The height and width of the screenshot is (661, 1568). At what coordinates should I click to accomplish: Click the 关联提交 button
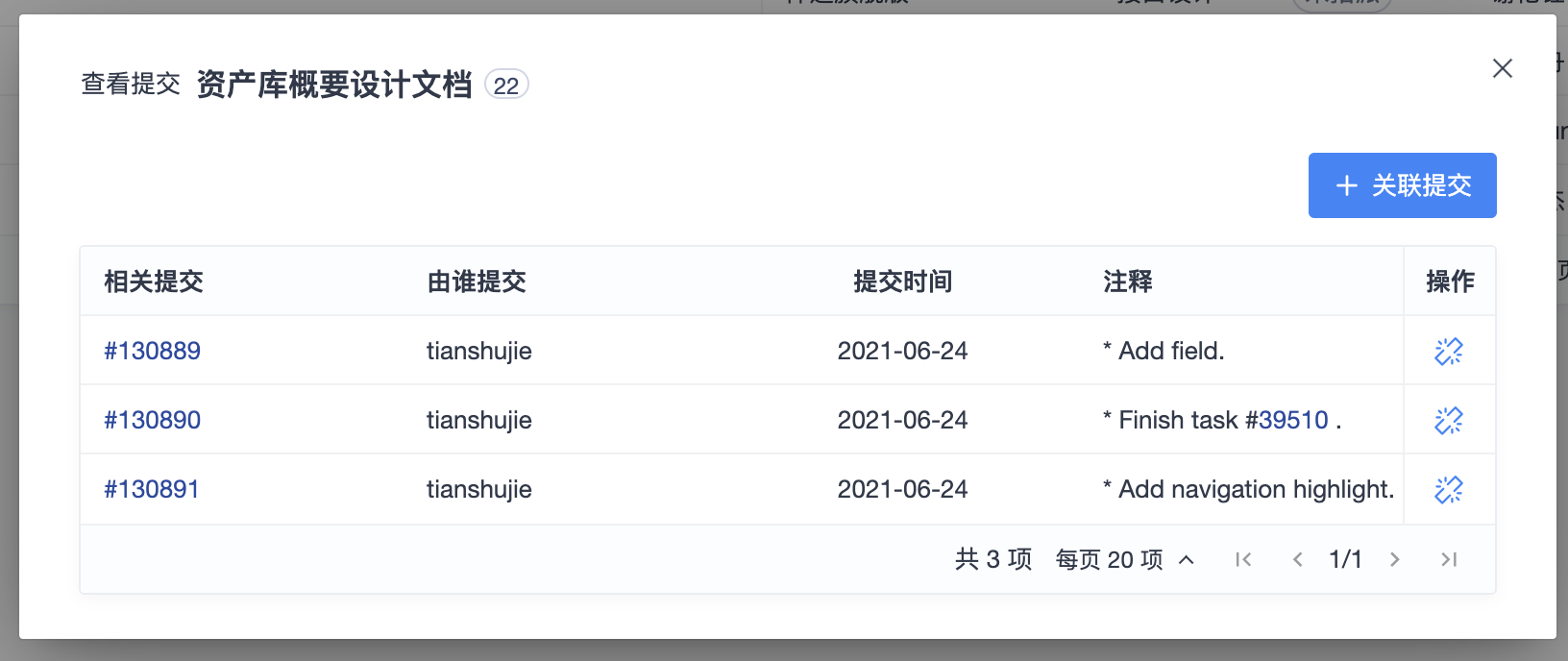[x=1402, y=185]
